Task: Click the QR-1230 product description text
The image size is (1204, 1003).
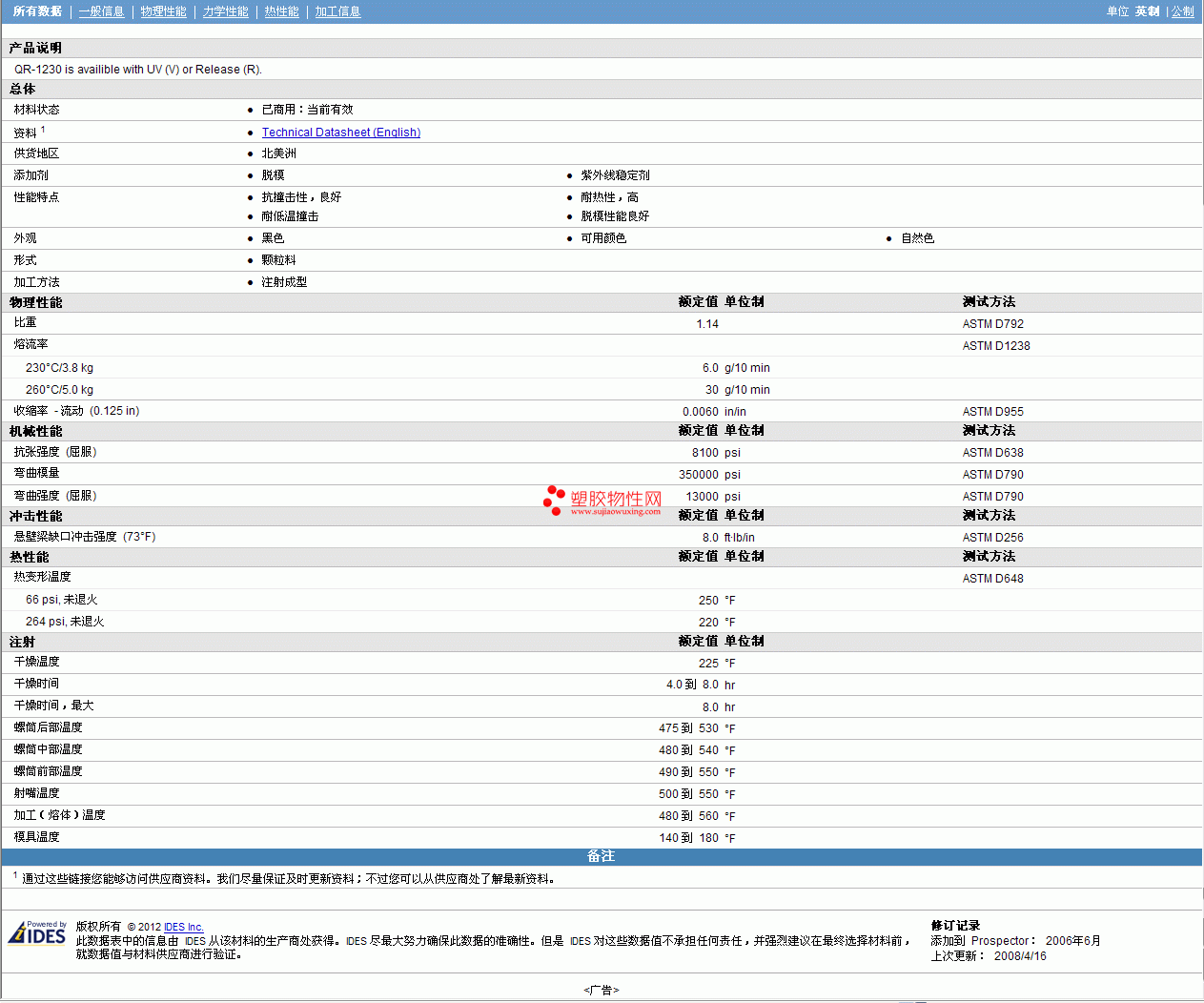Action: 138,70
